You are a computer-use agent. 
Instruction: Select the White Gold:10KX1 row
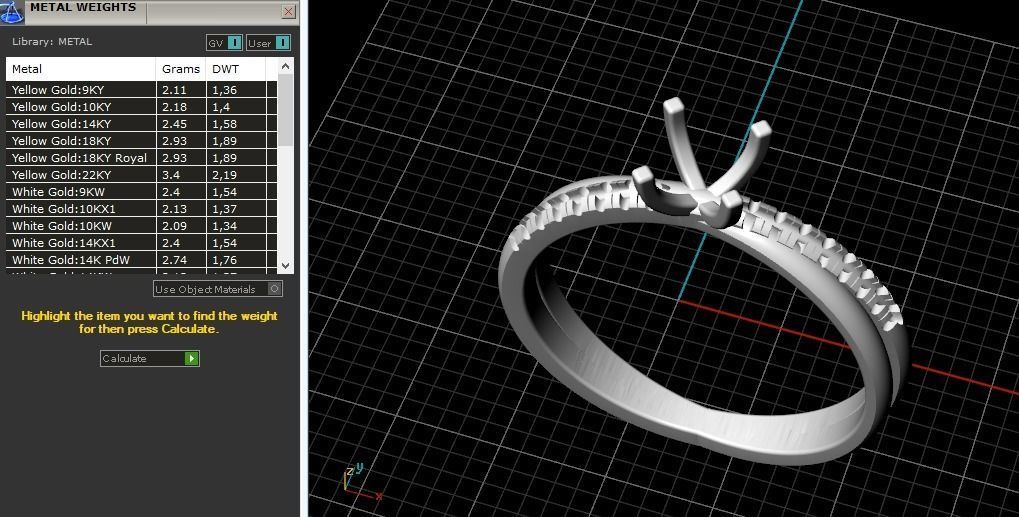click(142, 208)
